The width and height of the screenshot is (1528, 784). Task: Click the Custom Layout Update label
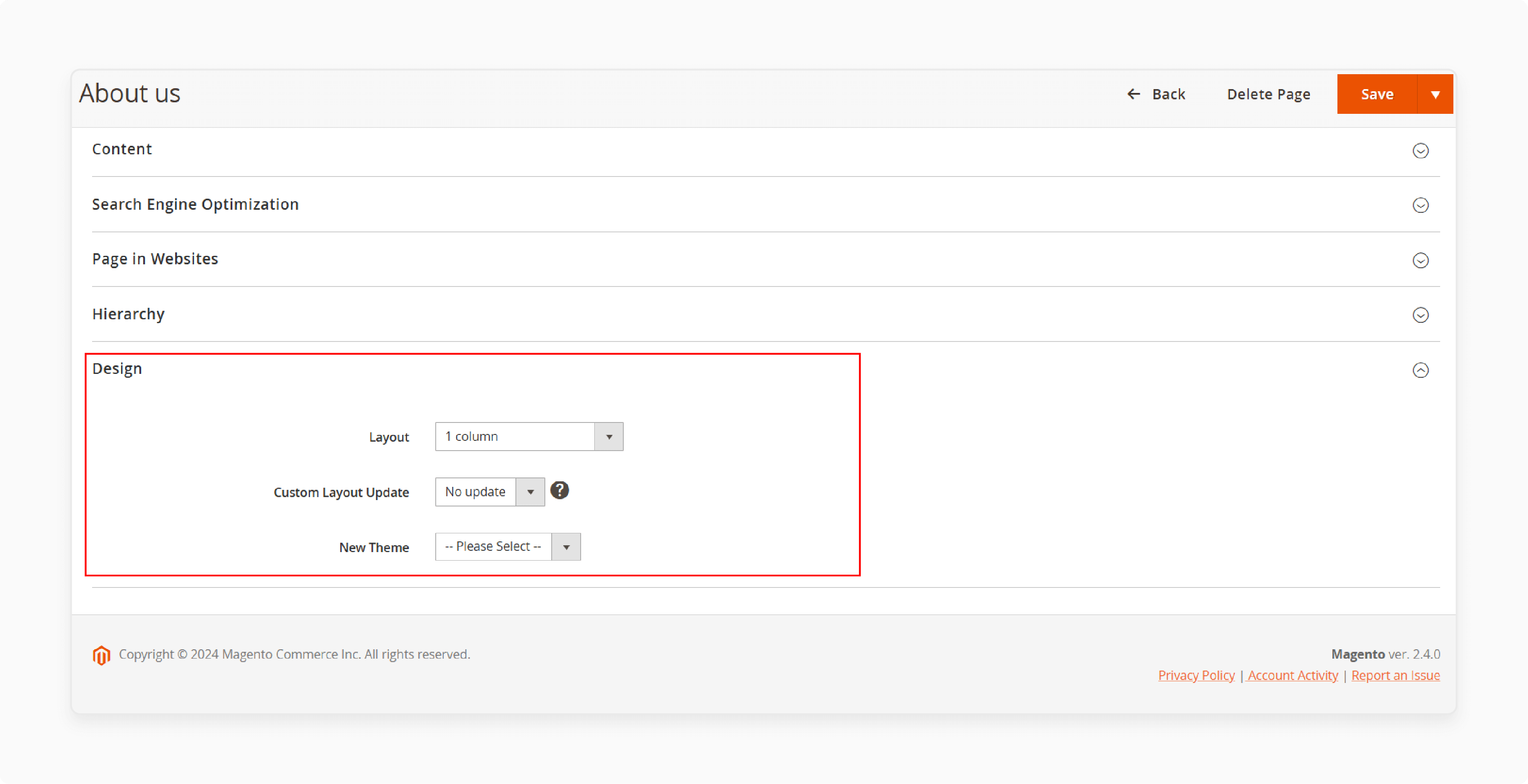tap(341, 492)
